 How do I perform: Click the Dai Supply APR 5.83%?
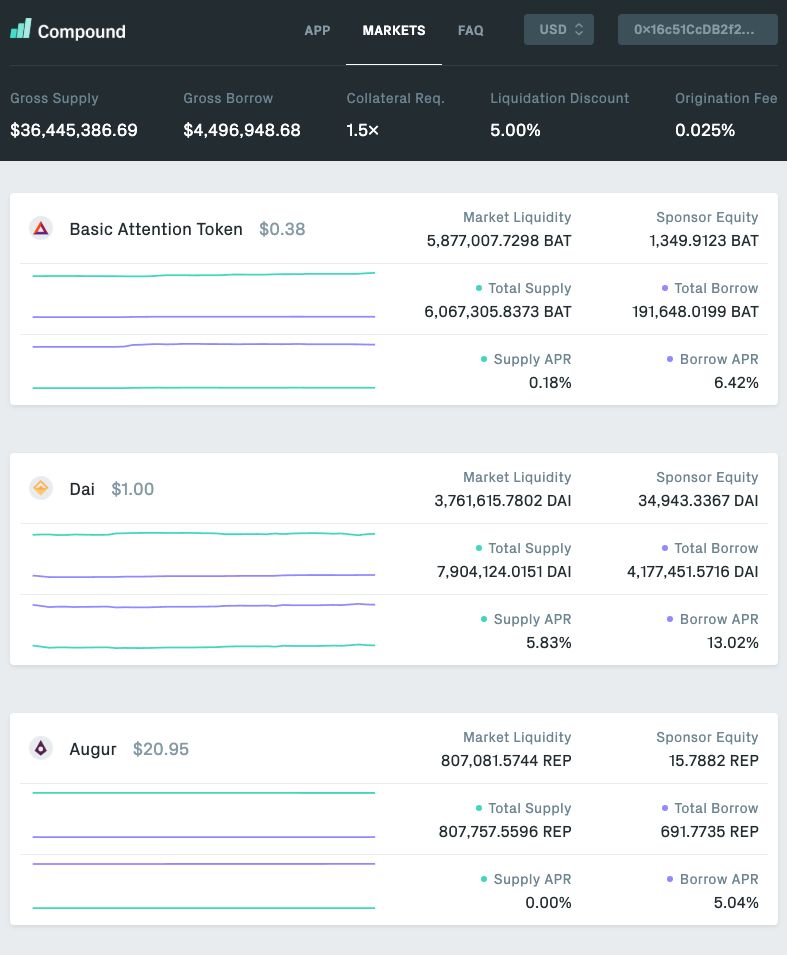pos(549,643)
